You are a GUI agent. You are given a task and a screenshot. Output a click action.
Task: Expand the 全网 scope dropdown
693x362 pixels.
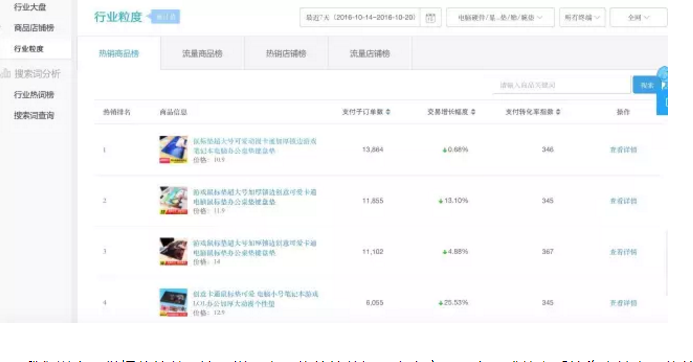point(639,18)
